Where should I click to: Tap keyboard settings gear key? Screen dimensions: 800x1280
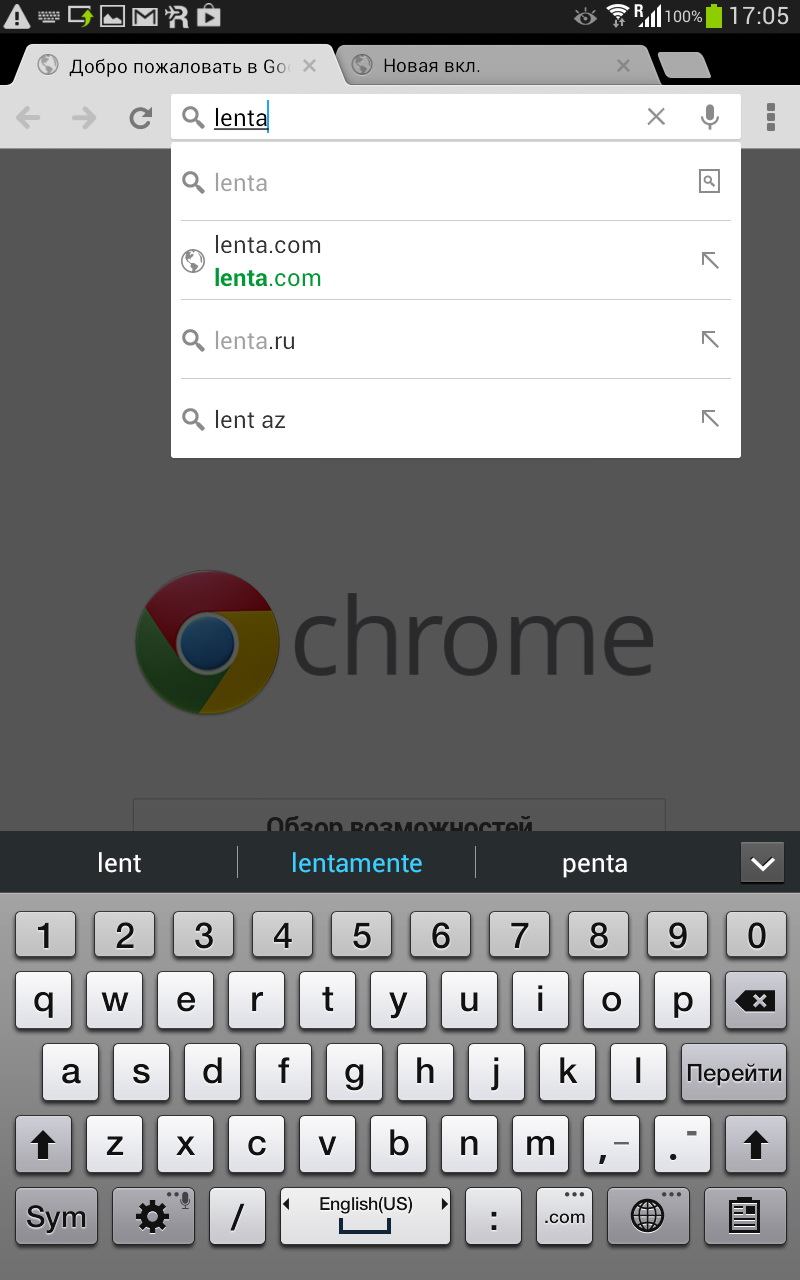[153, 1216]
